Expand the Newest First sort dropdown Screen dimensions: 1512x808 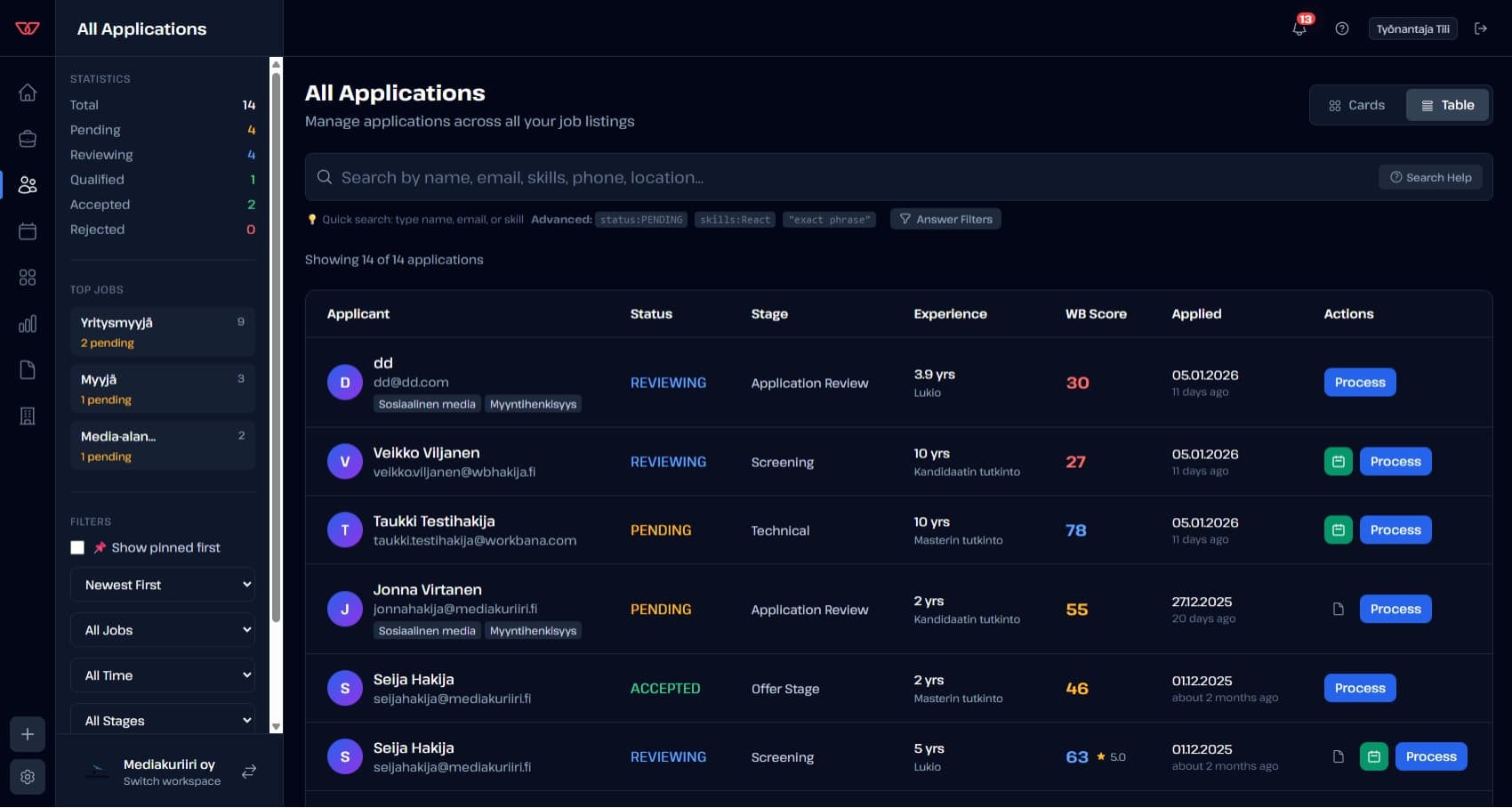tap(163, 585)
